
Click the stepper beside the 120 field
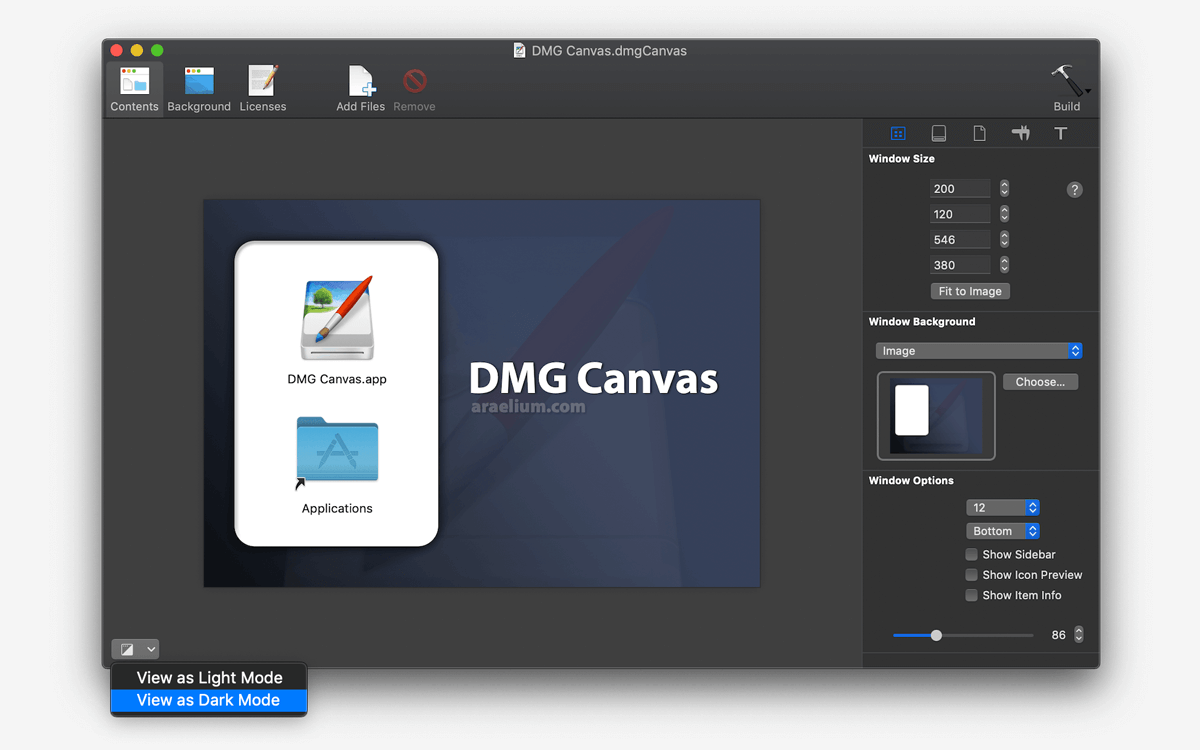(x=1004, y=214)
